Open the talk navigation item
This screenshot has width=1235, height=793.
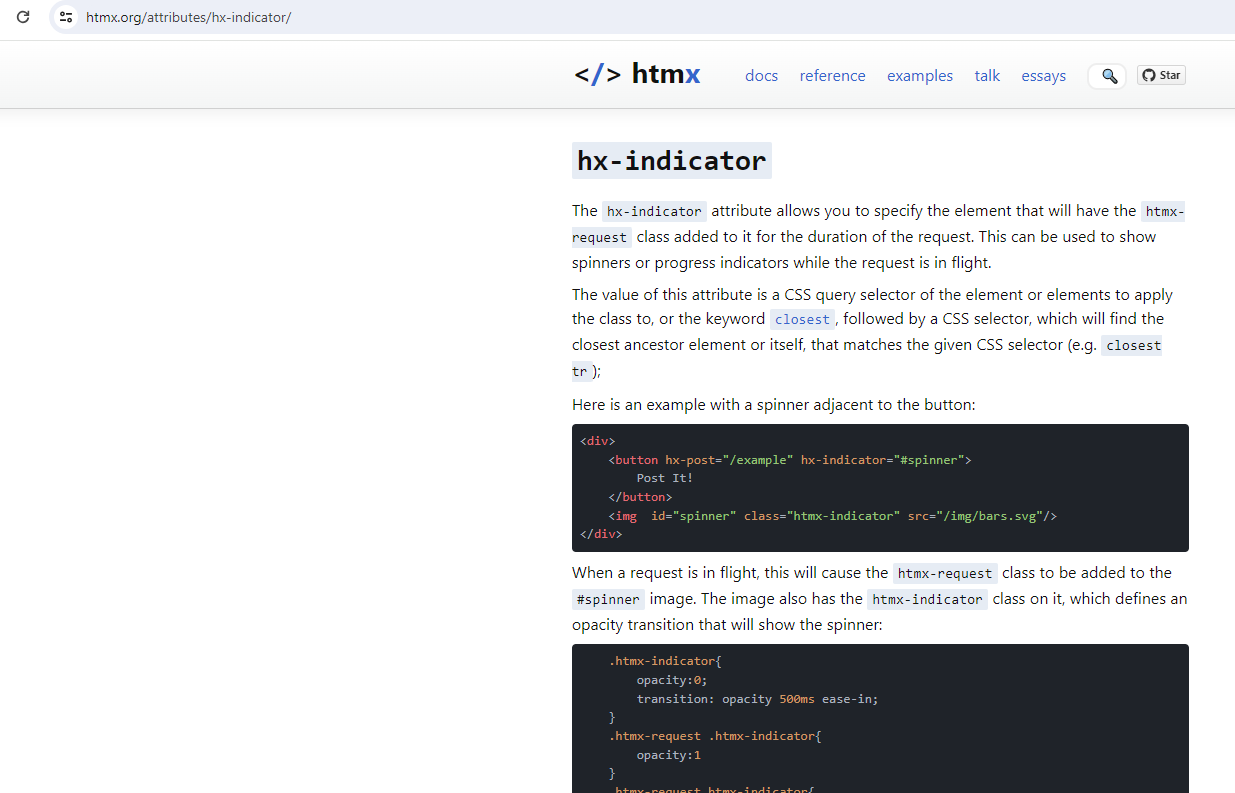coord(987,76)
